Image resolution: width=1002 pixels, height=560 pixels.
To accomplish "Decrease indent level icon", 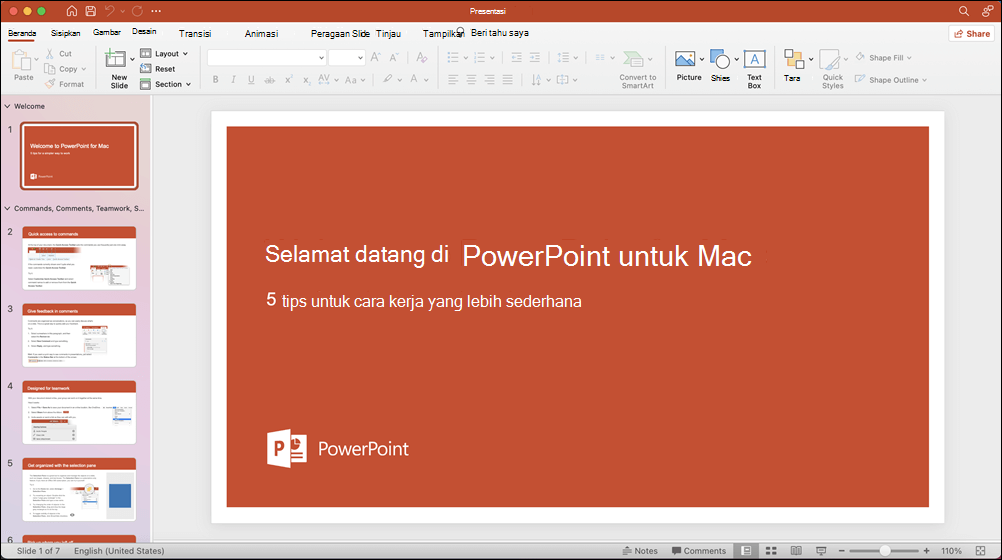I will pyautogui.click(x=516, y=58).
